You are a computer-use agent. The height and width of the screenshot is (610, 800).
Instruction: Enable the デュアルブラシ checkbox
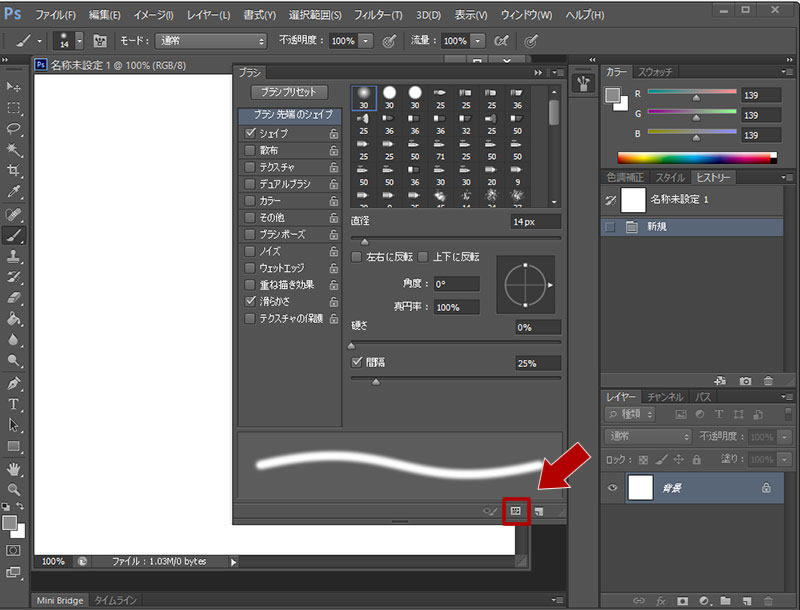(x=250, y=184)
